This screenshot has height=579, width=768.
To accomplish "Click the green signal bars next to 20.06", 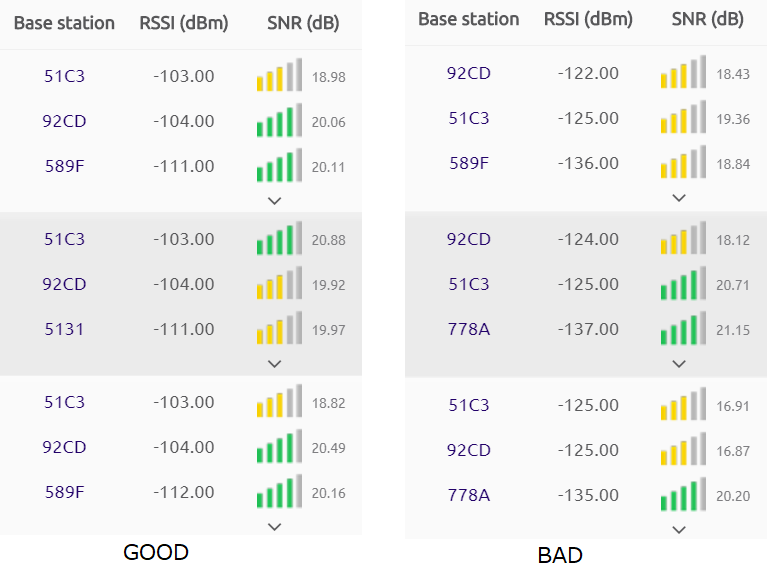I will pos(278,122).
